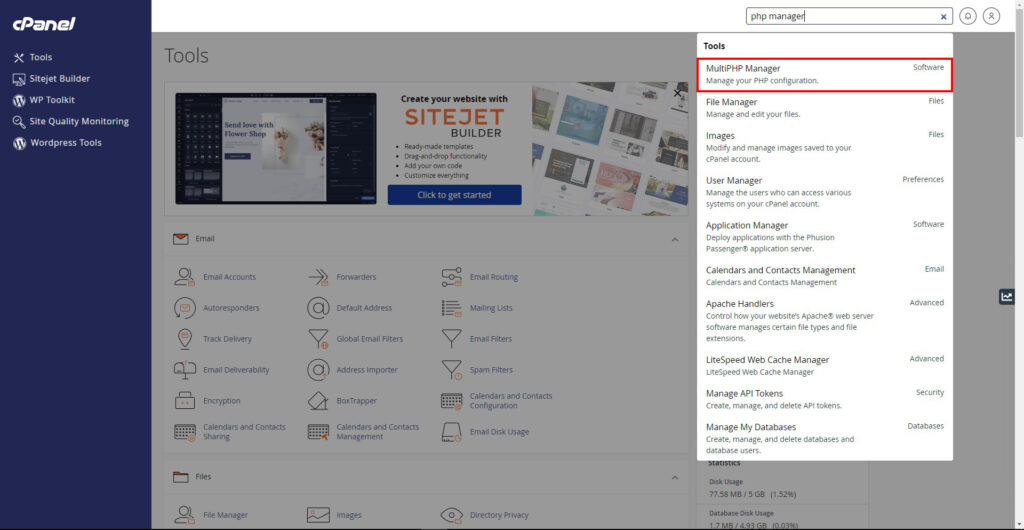Select Manage My Databases search result
Screen dimensions: 1024x530
tap(825, 439)
